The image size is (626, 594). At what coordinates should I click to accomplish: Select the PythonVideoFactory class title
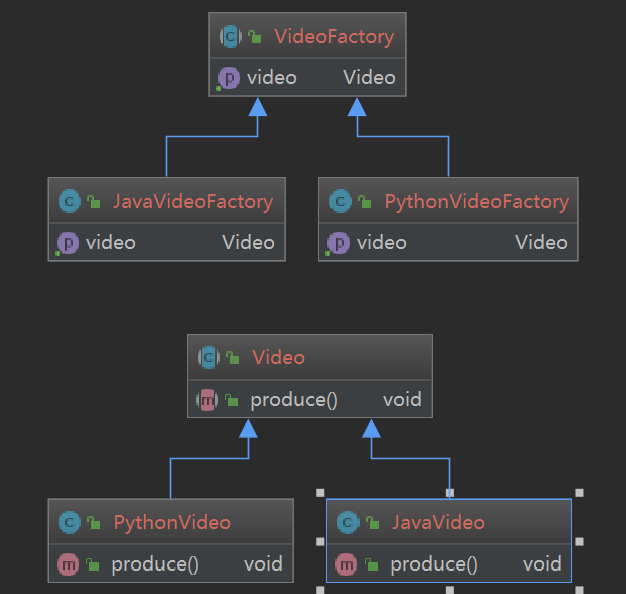click(x=476, y=201)
